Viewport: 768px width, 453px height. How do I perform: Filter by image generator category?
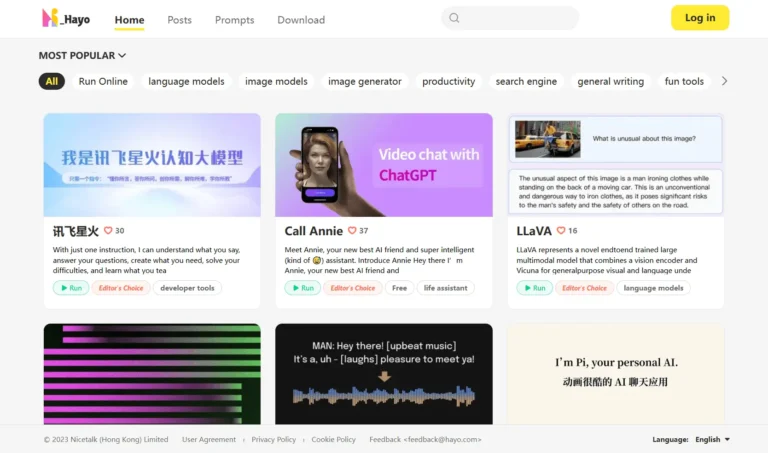365,81
